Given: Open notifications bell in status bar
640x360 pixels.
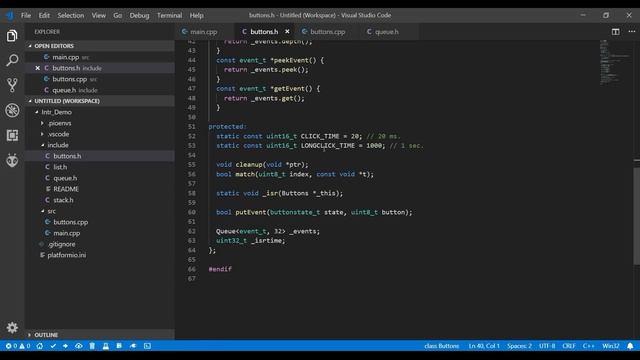Looking at the screenshot, I should [630, 346].
